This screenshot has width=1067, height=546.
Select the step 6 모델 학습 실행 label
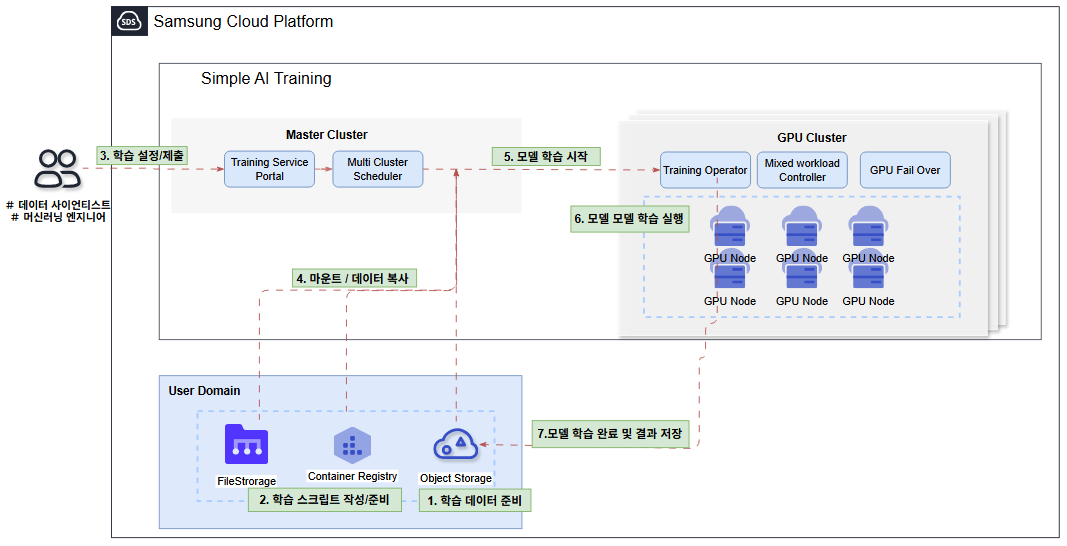tap(629, 219)
